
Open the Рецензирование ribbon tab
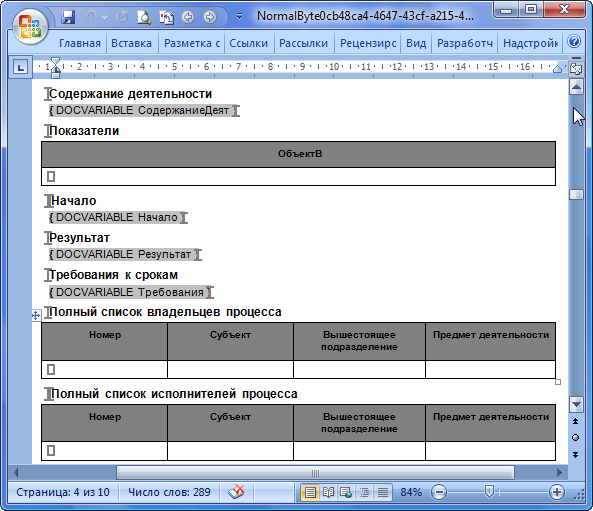pos(368,43)
